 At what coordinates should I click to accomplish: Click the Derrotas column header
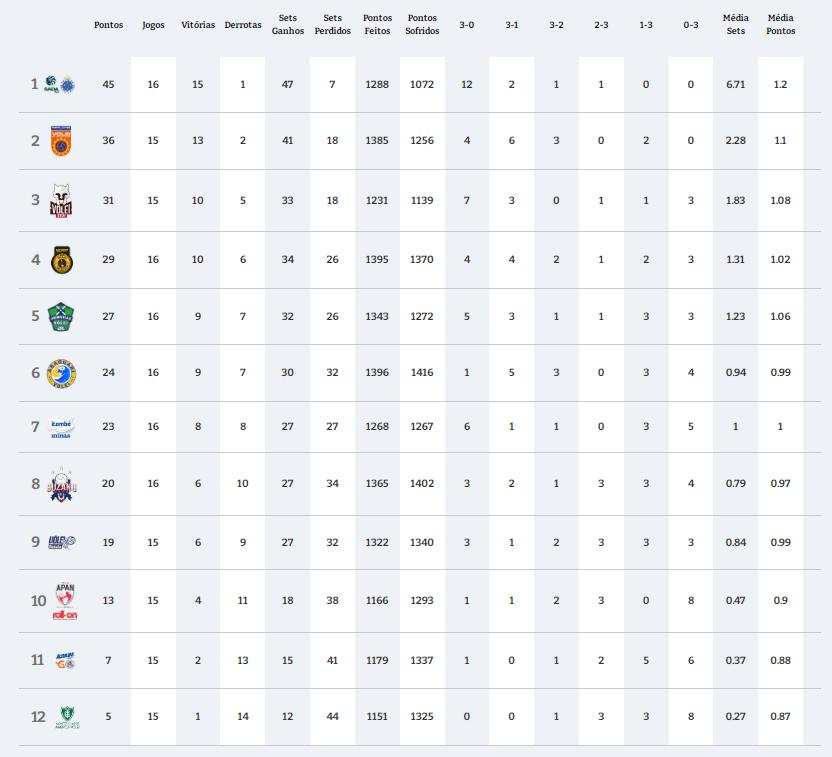(243, 25)
